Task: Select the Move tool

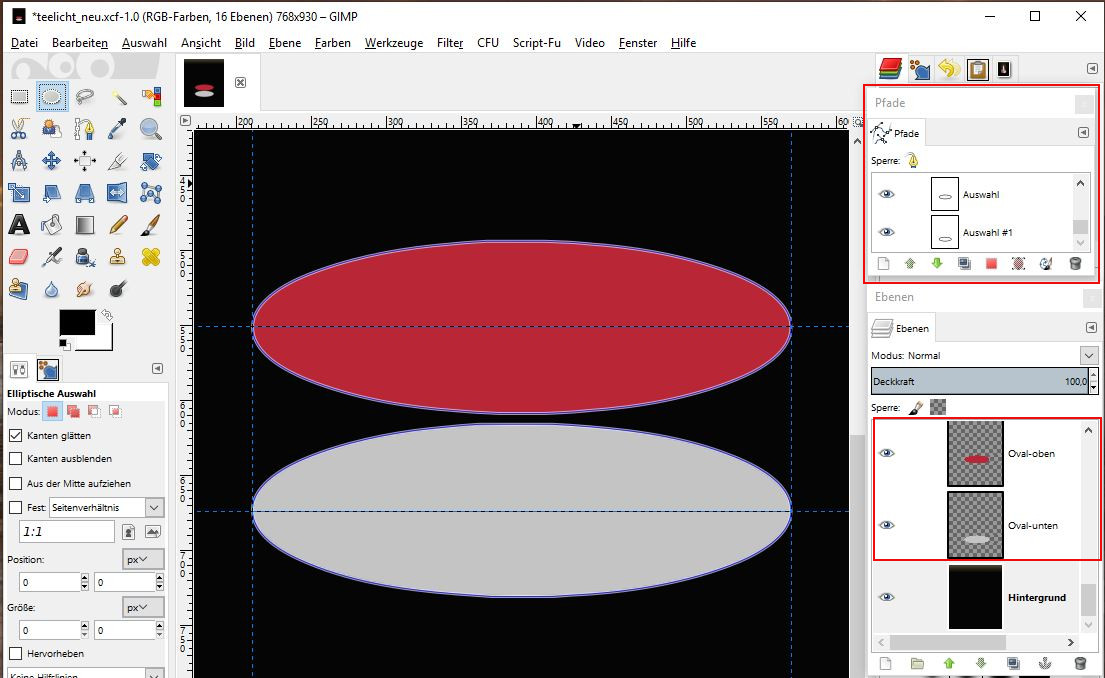Action: pos(52,160)
